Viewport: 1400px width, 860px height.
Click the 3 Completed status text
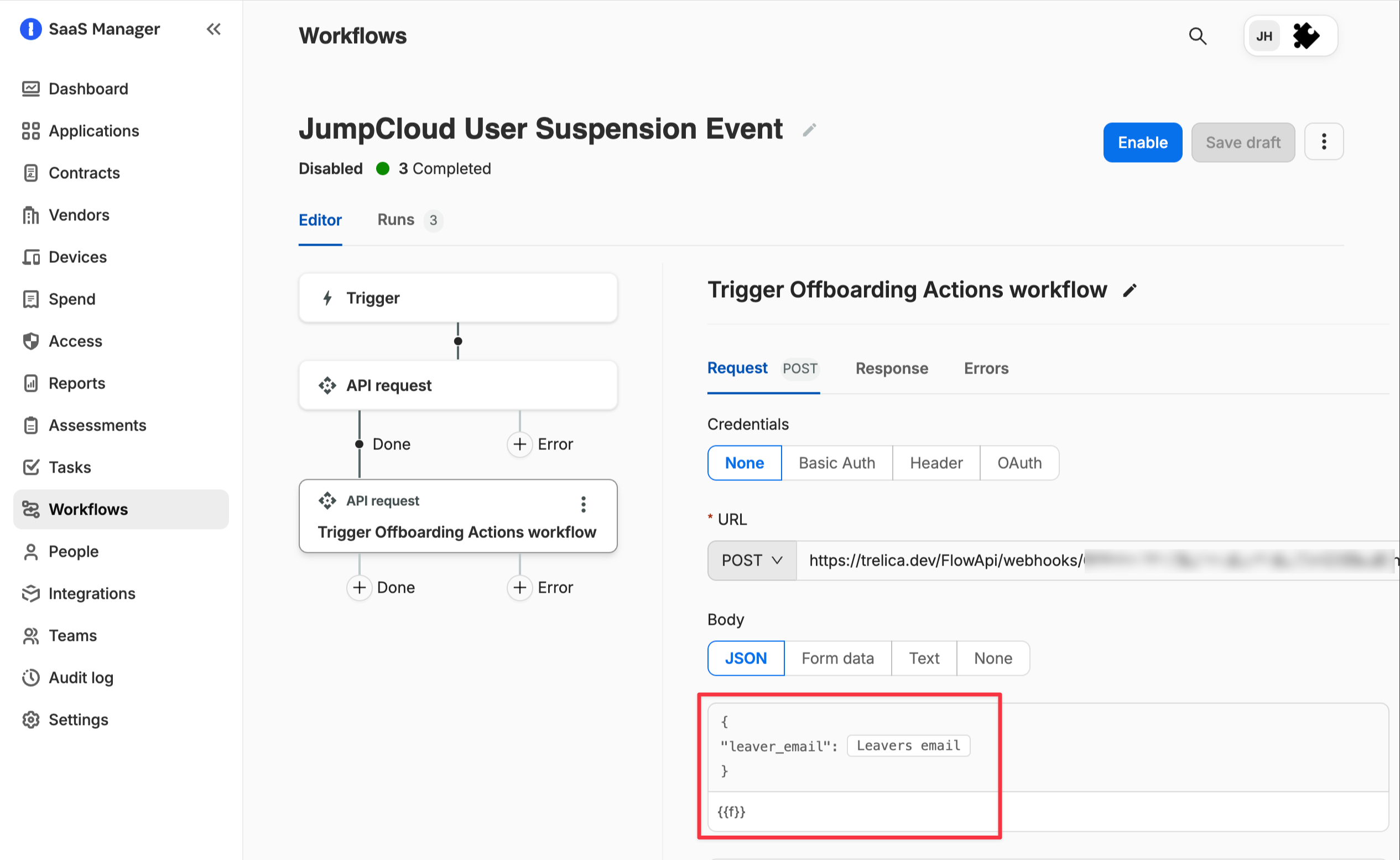(x=445, y=169)
